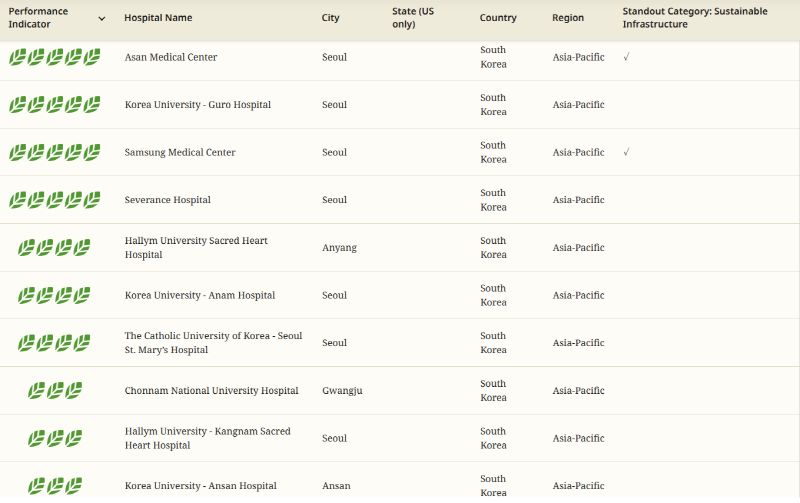Viewport: 800px width, 503px height.
Task: Open the Performance Indicator sort dropdown arrow
Action: 102,18
